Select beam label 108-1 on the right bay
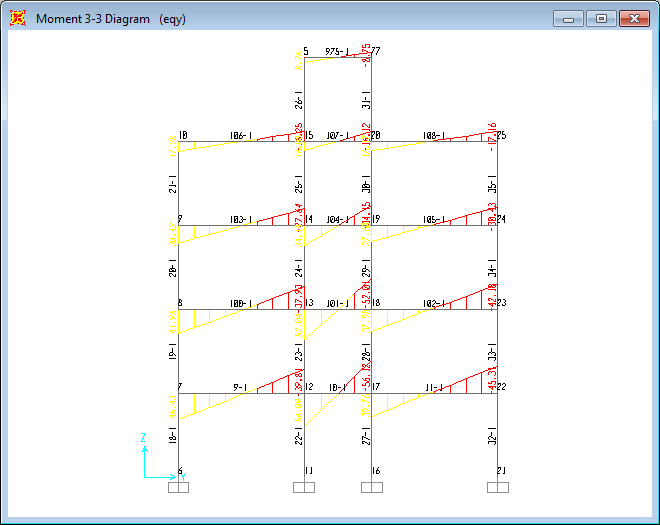The height and width of the screenshot is (525, 660). [433, 135]
